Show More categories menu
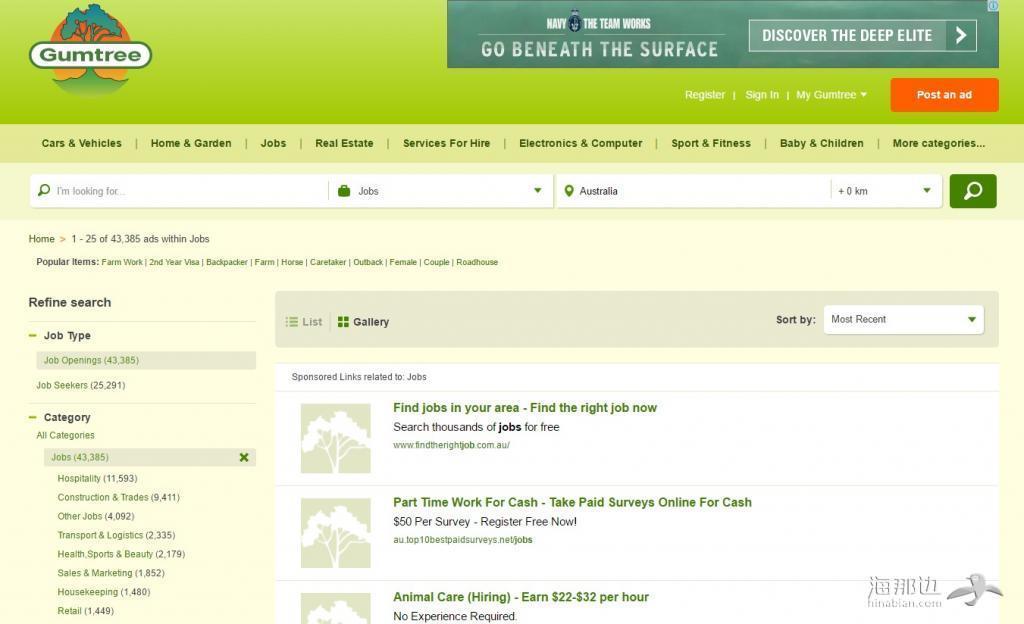 [938, 143]
